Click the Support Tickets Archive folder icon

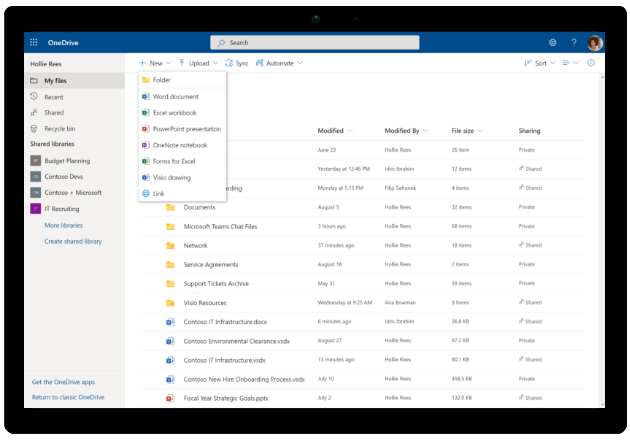(x=170, y=284)
